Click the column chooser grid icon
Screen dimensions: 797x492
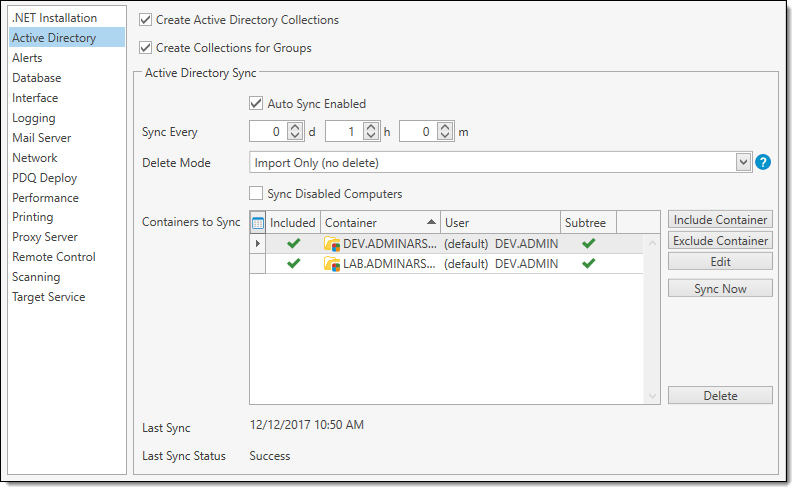coord(257,223)
